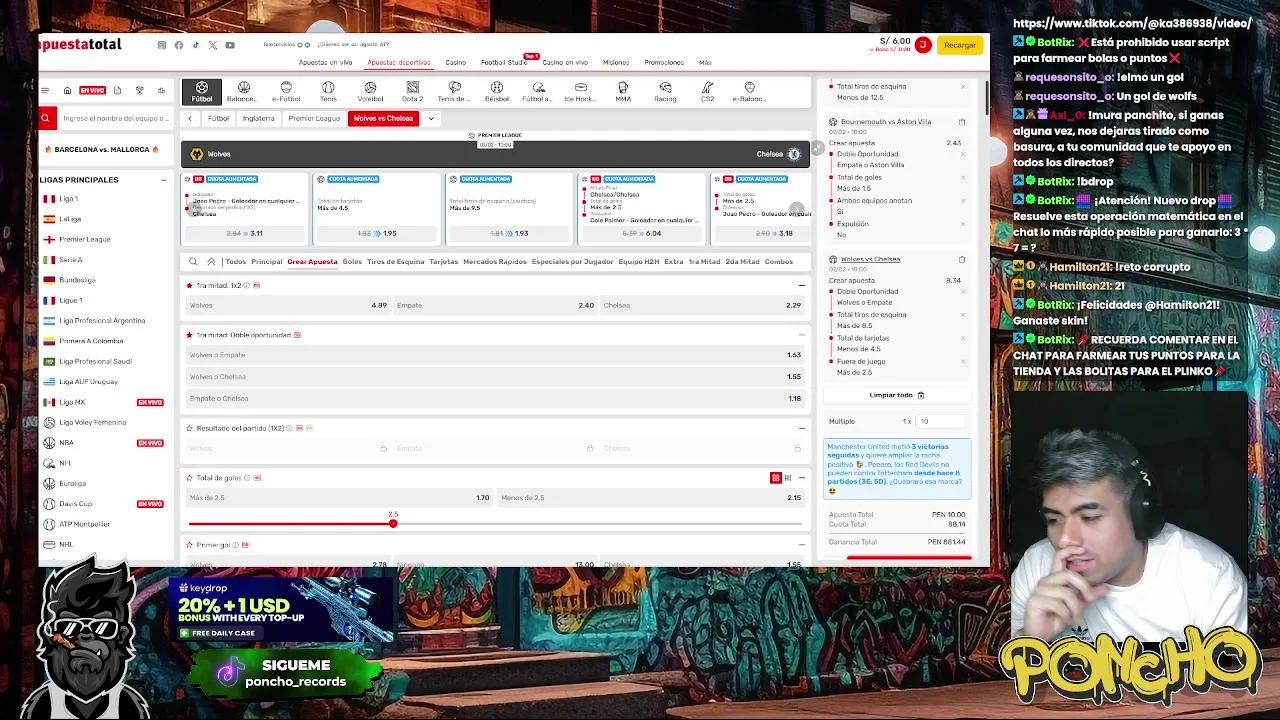The height and width of the screenshot is (720, 1280).
Task: Select the Racing sport icon
Action: [x=665, y=92]
